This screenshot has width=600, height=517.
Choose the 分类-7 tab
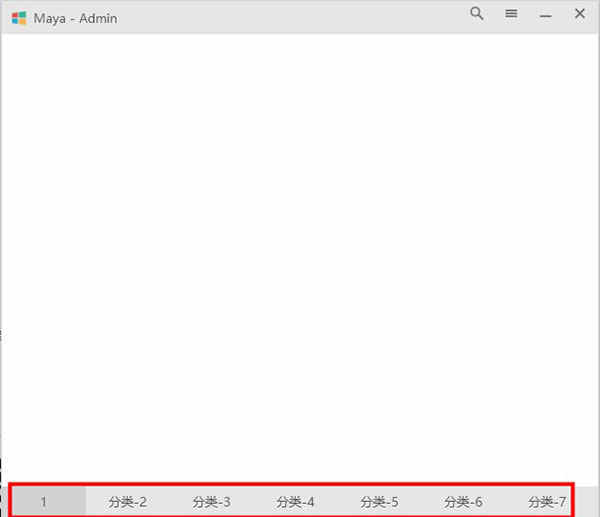point(547,502)
